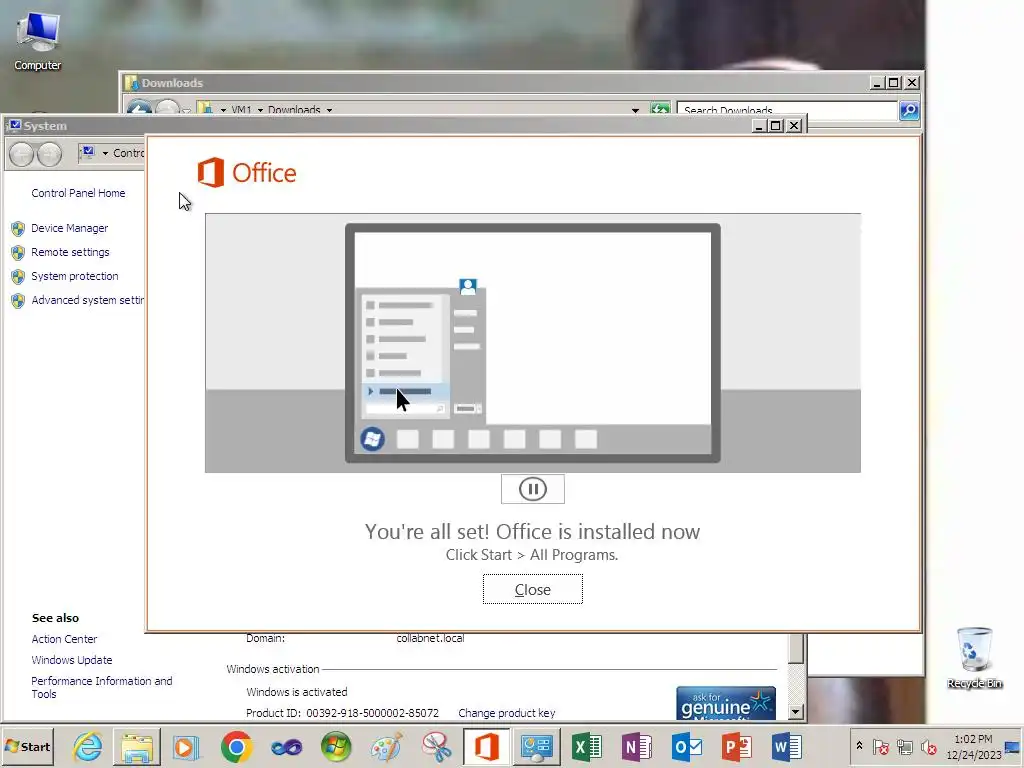The image size is (1024, 768).
Task: Click the network tray icon
Action: pyautogui.click(x=904, y=747)
